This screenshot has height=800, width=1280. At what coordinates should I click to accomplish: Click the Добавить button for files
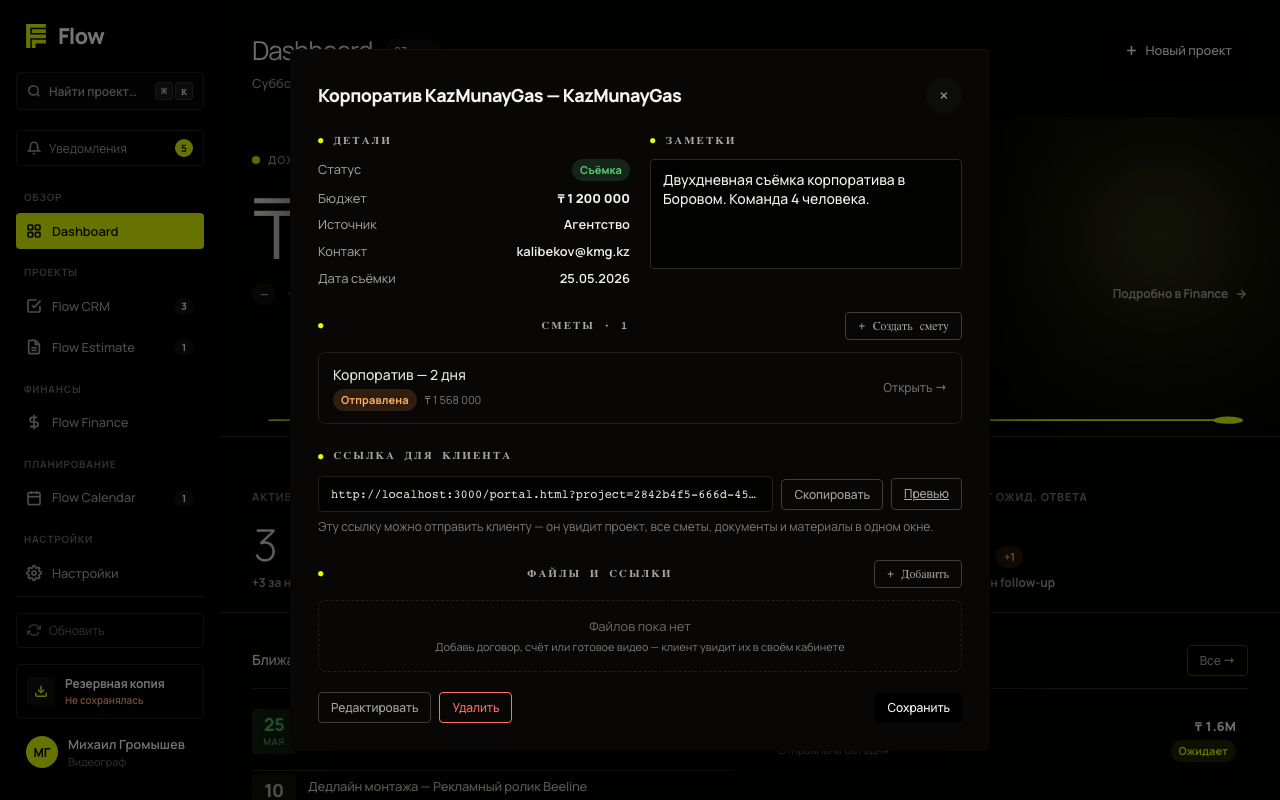(x=918, y=574)
